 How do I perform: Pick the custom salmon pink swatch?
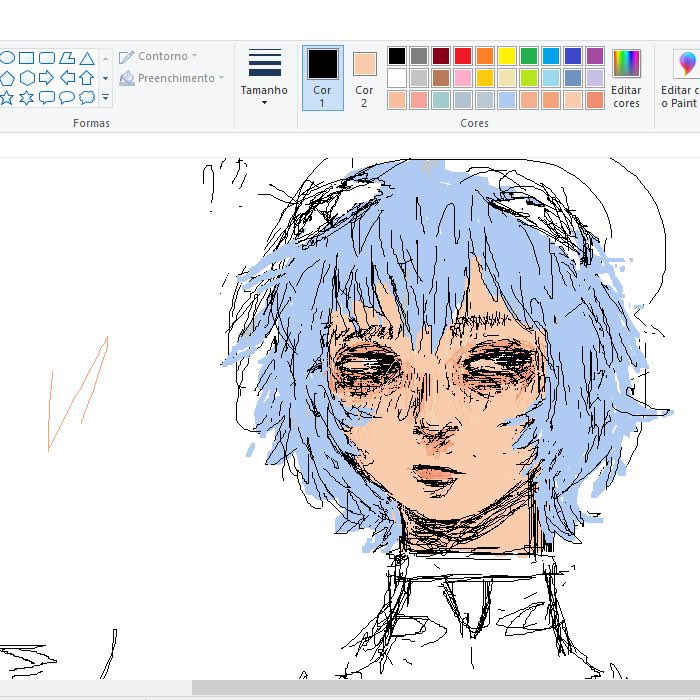[419, 100]
